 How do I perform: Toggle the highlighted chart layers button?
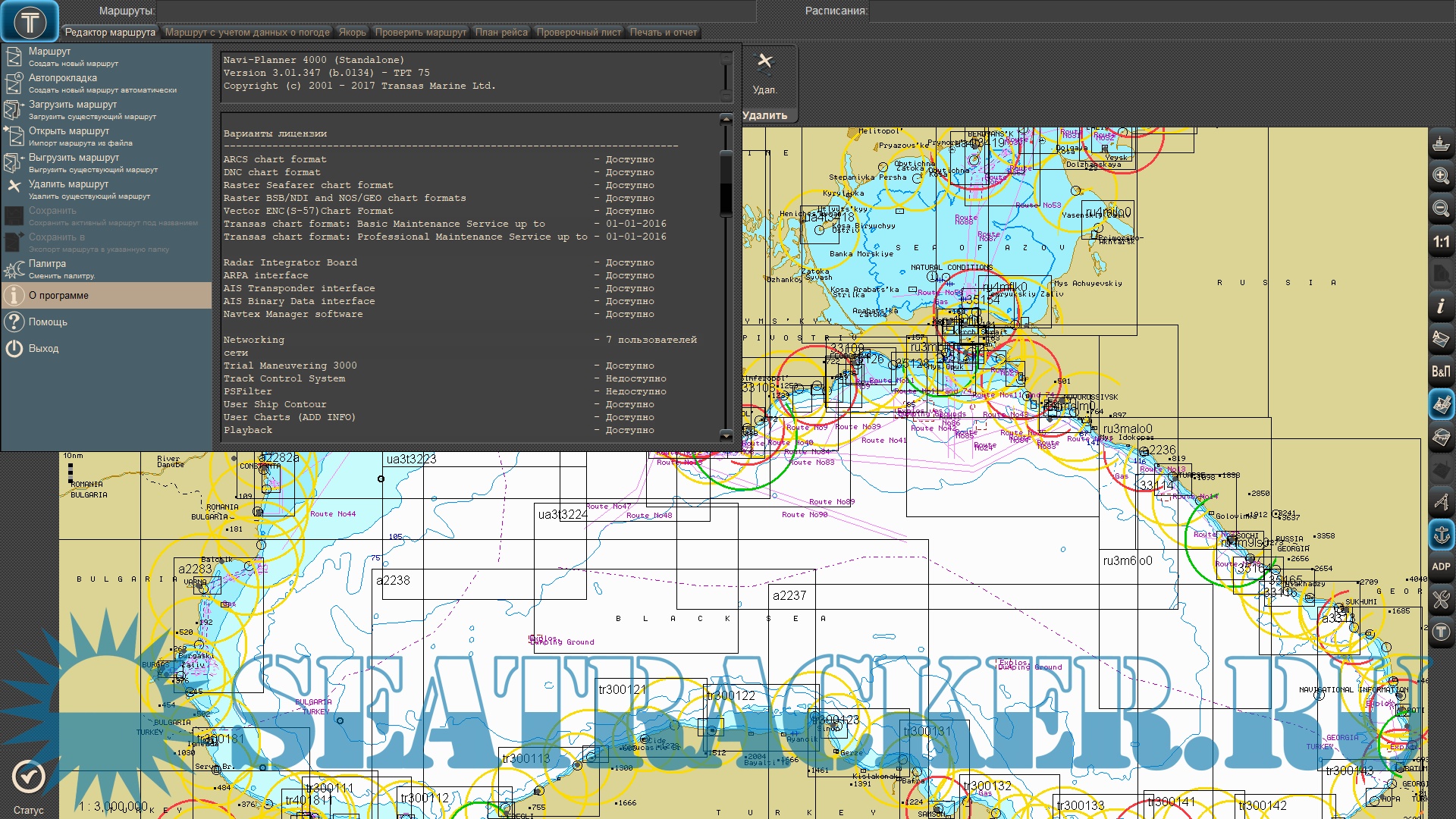(1441, 404)
